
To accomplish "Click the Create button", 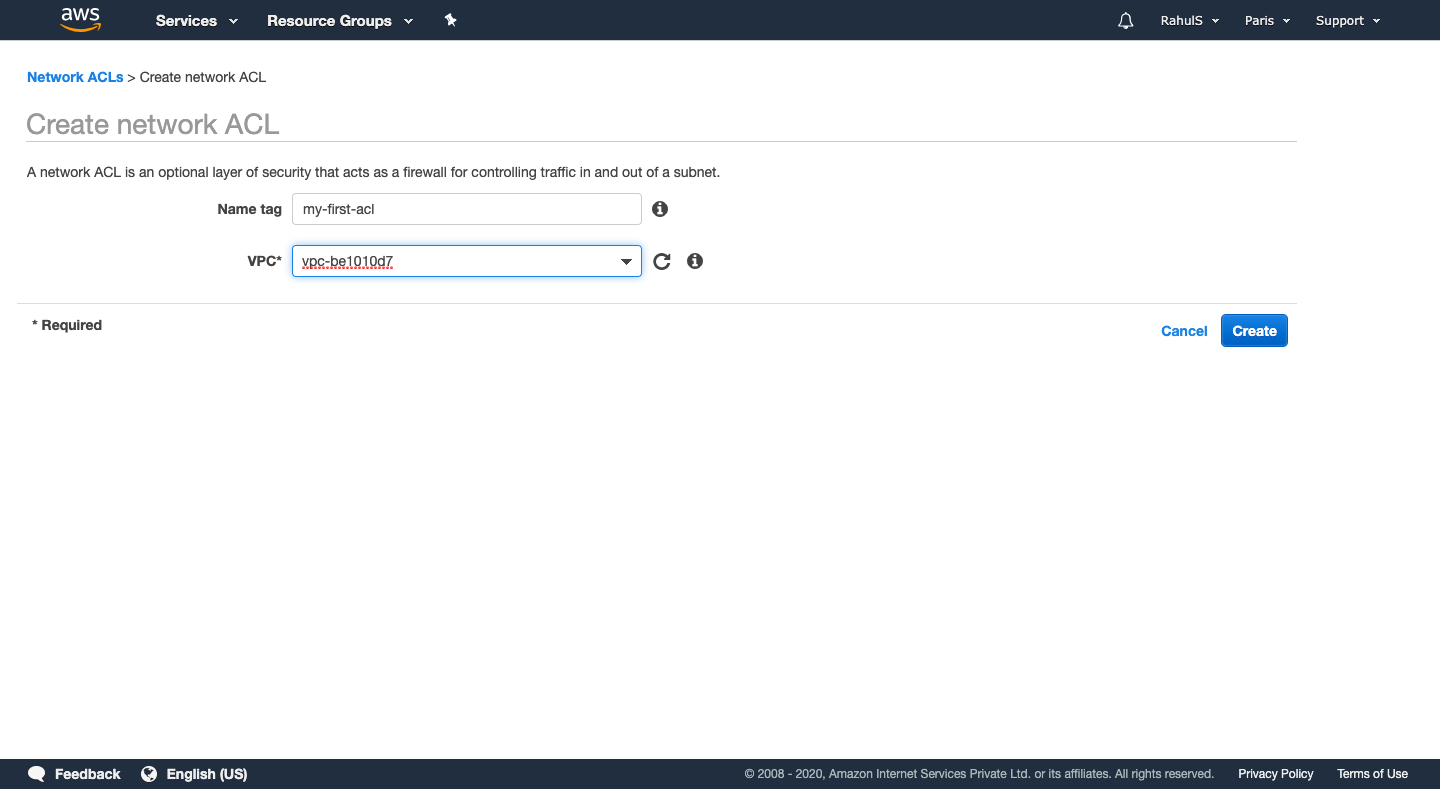I will pos(1254,330).
